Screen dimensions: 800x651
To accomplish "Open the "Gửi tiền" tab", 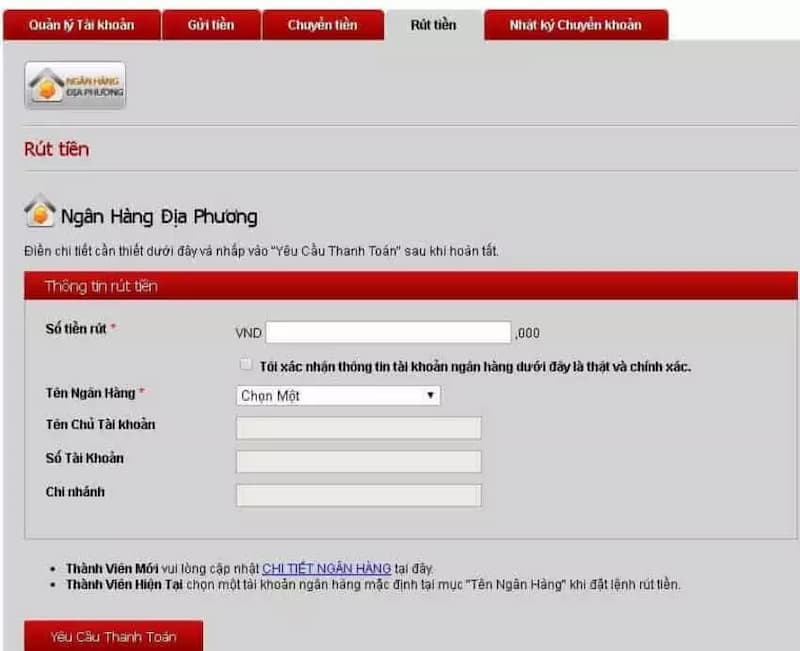I will [x=212, y=25].
